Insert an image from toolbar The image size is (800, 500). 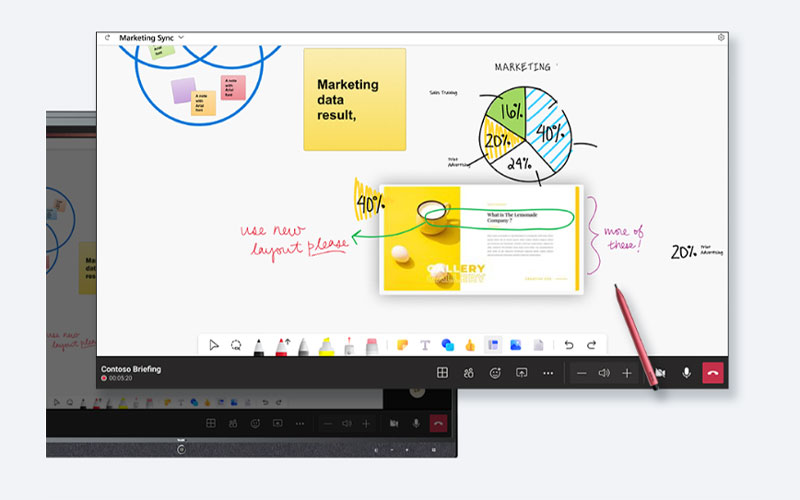coord(515,345)
